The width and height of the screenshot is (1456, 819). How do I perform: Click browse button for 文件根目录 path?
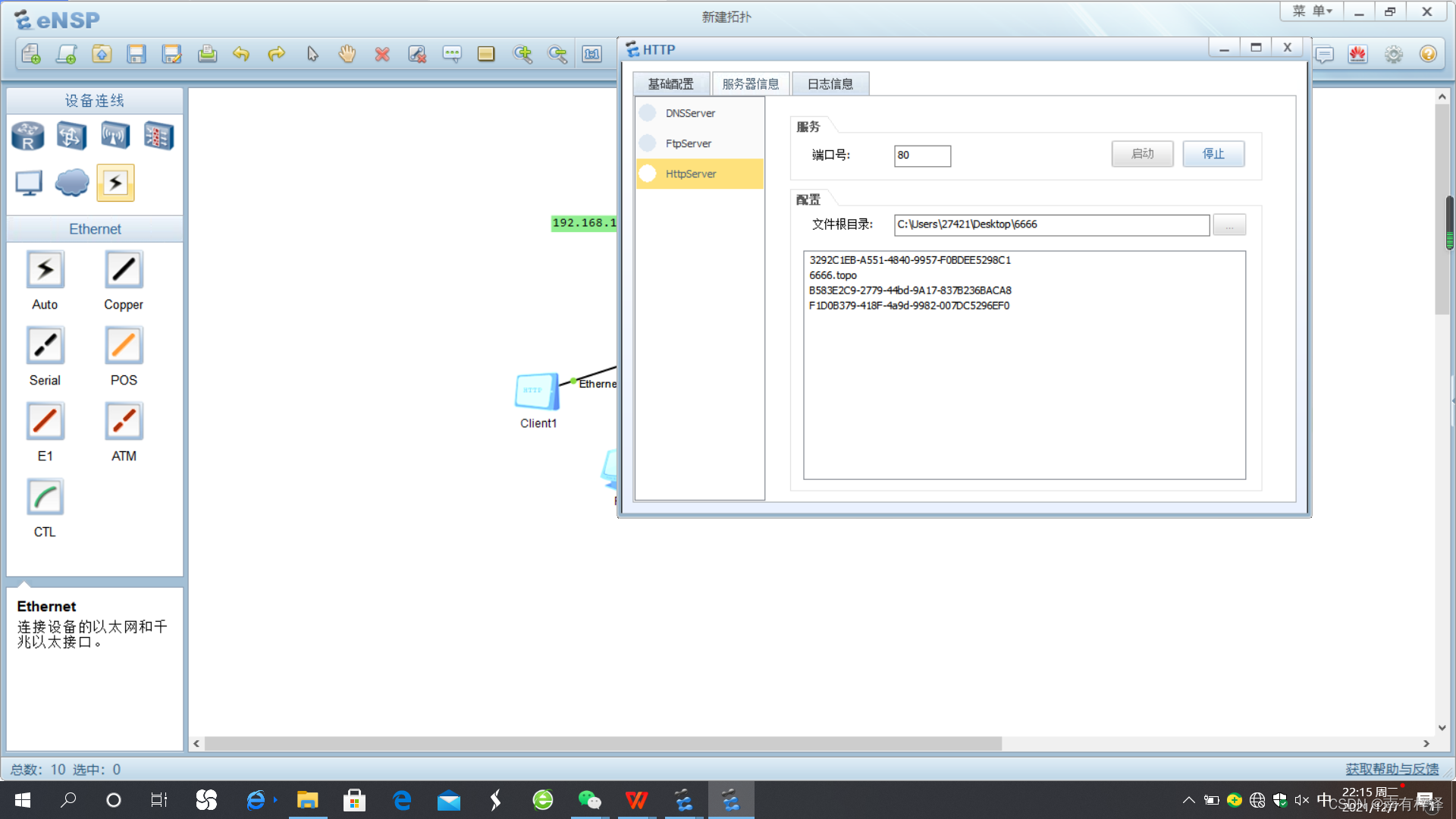[1229, 224]
